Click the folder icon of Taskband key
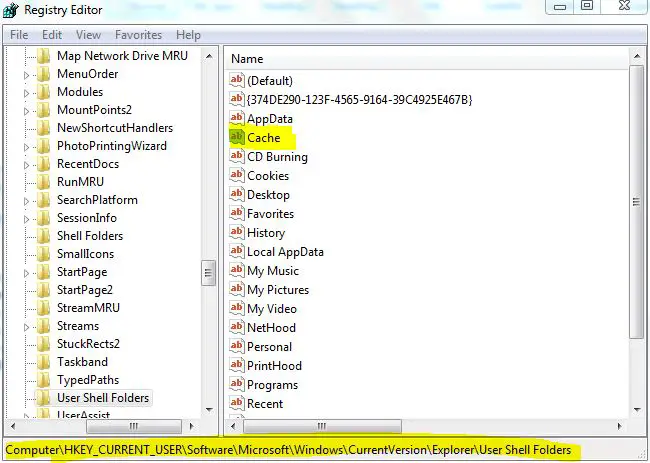This screenshot has height=463, width=650. (x=43, y=362)
